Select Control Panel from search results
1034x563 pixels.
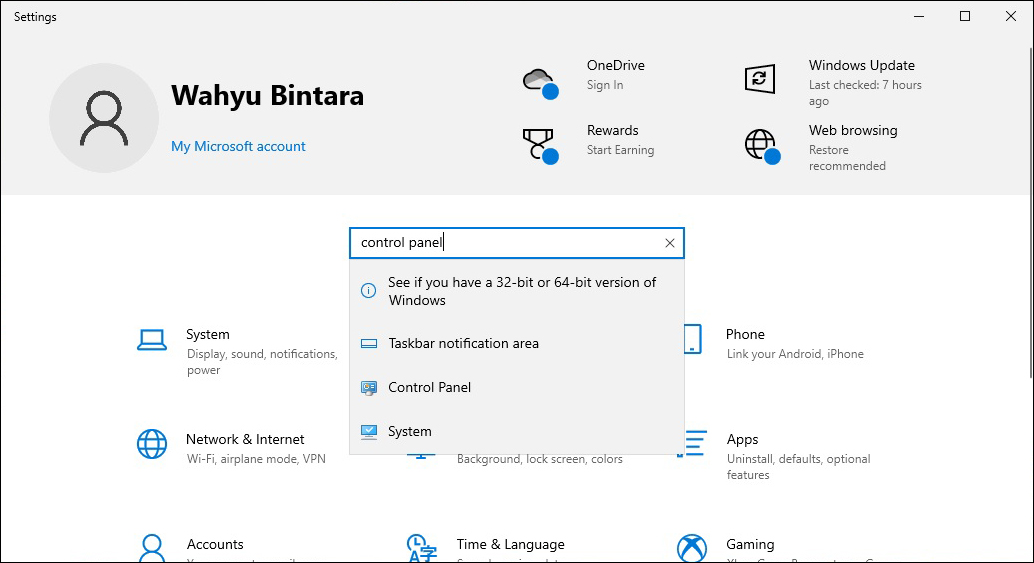517,388
